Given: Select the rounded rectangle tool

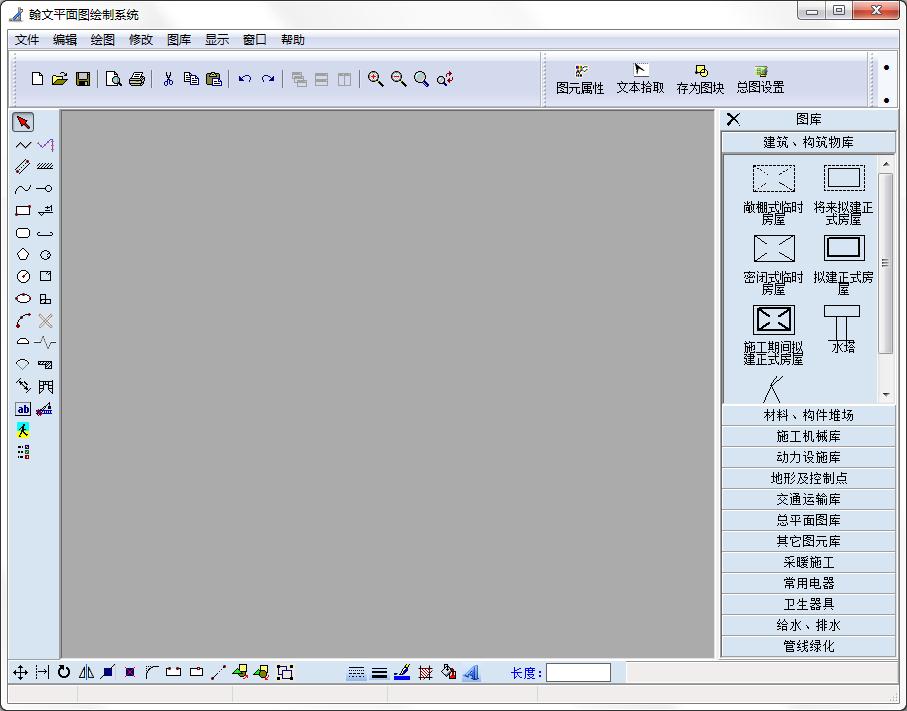Looking at the screenshot, I should coord(23,233).
